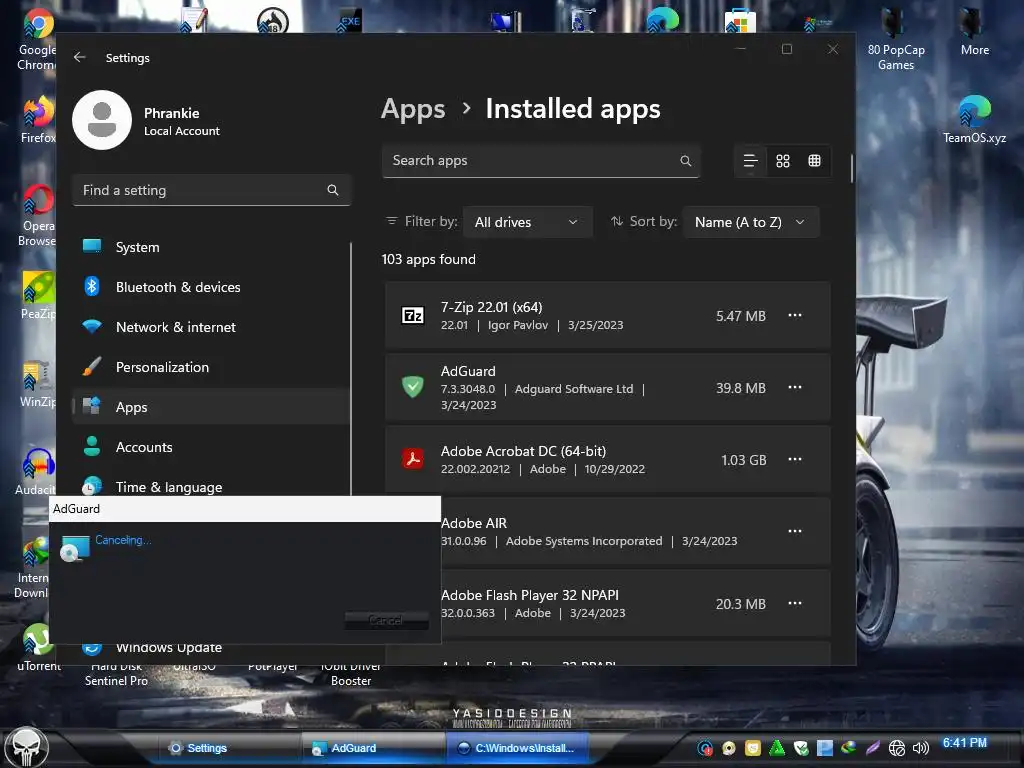The image size is (1024, 768).
Task: Switch to tile view layout
Action: point(814,161)
